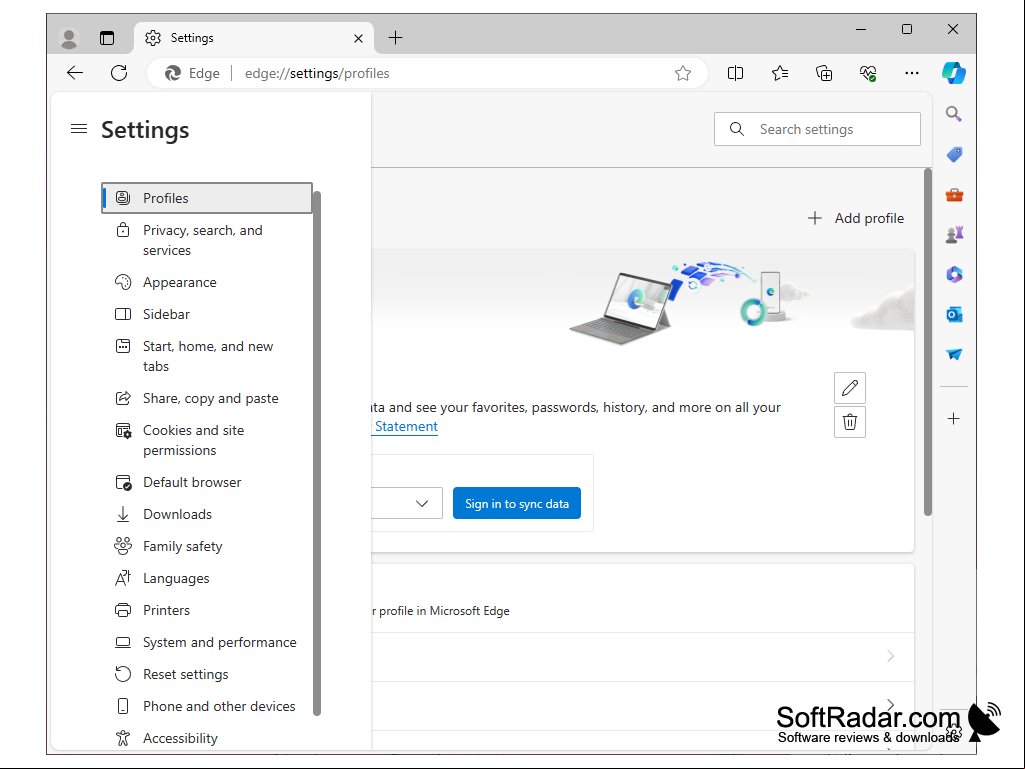The width and height of the screenshot is (1025, 769).
Task: Open Phone and other devices settings
Action: [x=207, y=707]
